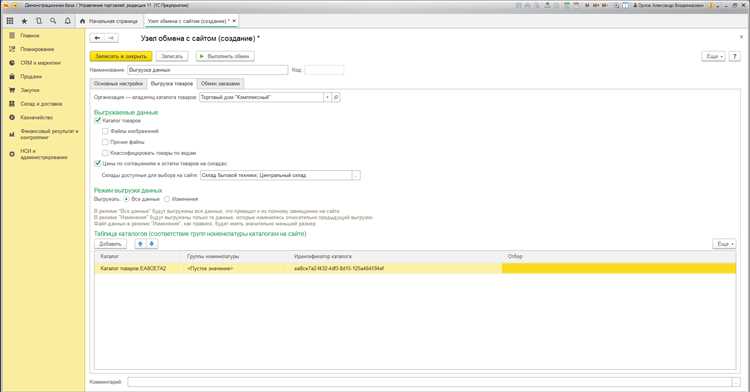
Task: Close the Узел обмена с сайтом tab
Action: (234, 21)
